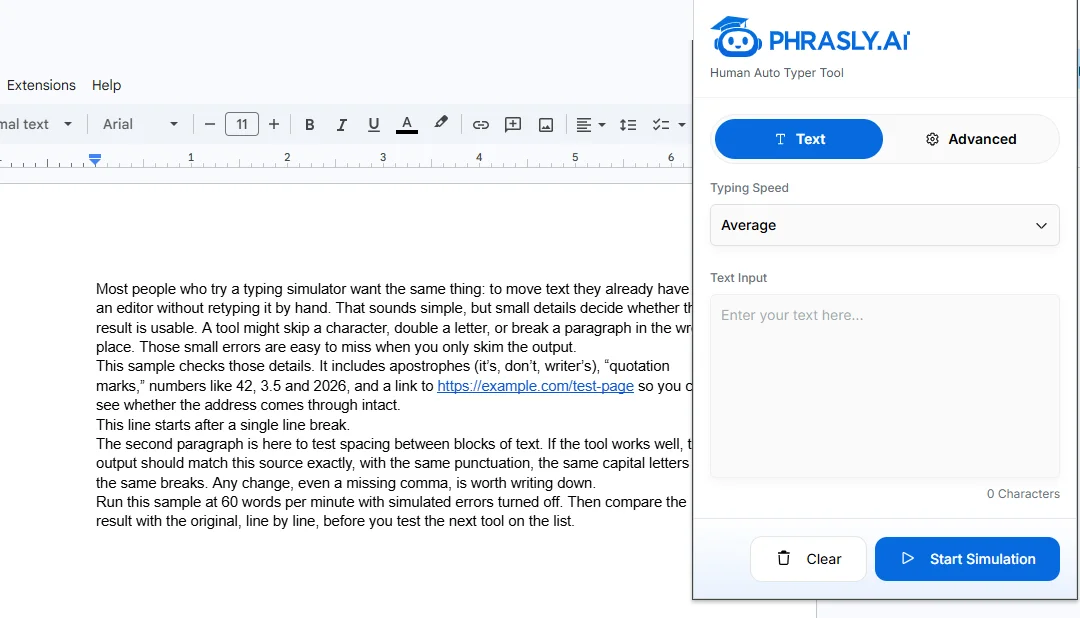This screenshot has width=1080, height=618.
Task: Click the text "Most people who try a typing simulator"
Action: (220, 289)
